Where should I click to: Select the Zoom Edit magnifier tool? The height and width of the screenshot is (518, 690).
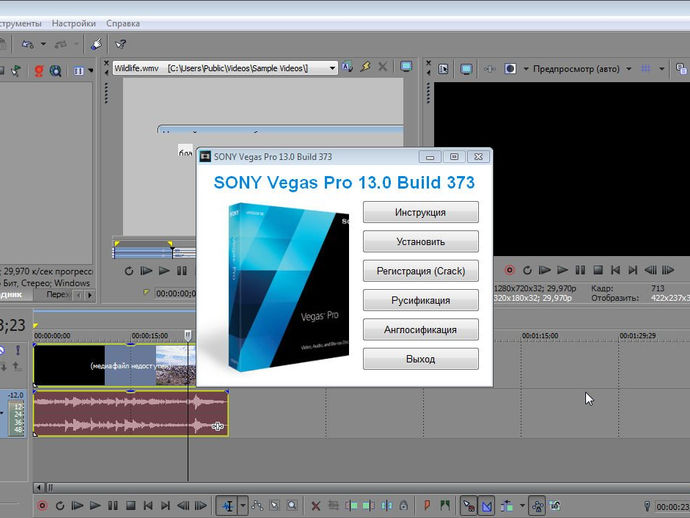[292, 506]
